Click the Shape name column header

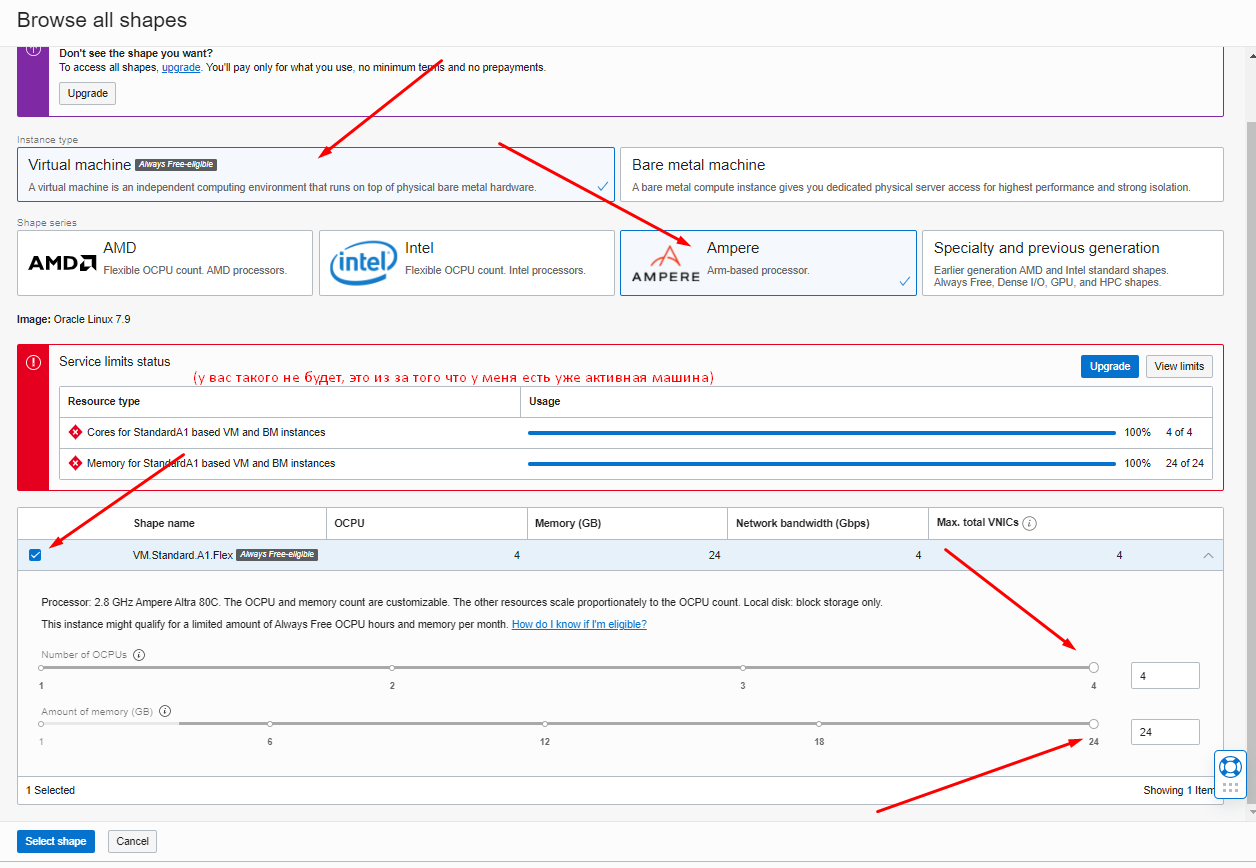click(x=164, y=523)
